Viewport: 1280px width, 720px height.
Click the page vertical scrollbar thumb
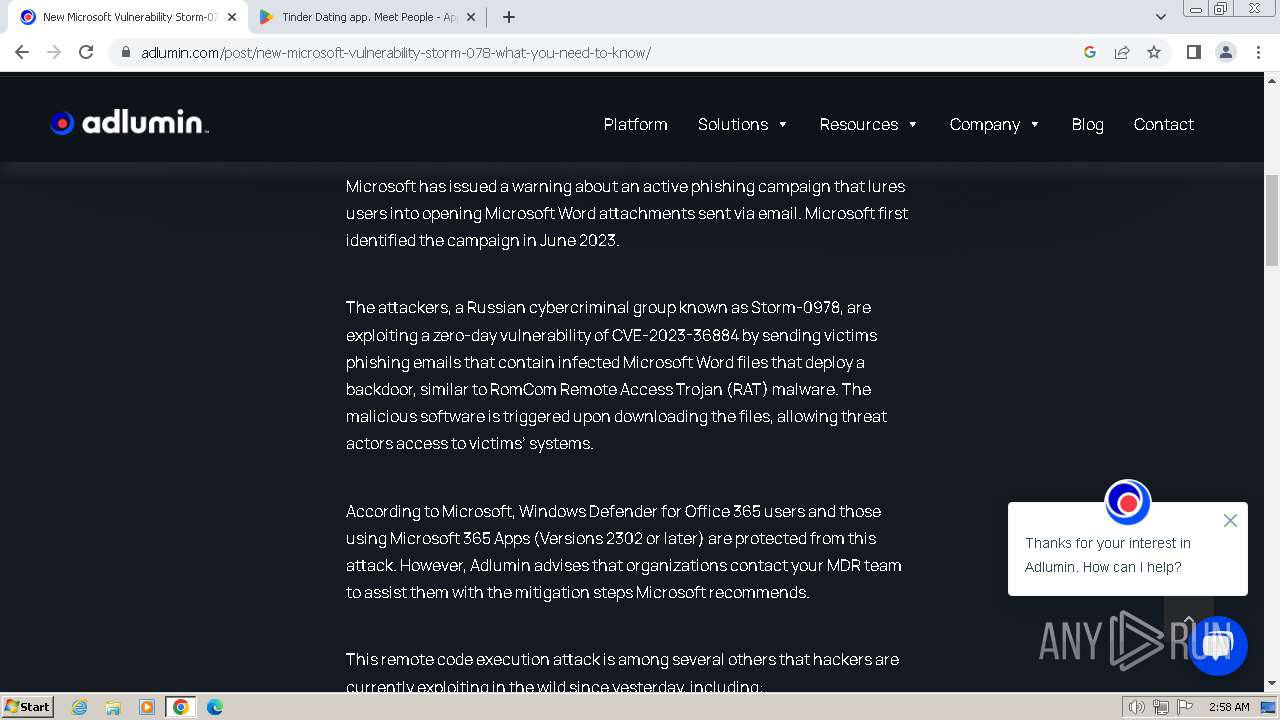(1272, 220)
